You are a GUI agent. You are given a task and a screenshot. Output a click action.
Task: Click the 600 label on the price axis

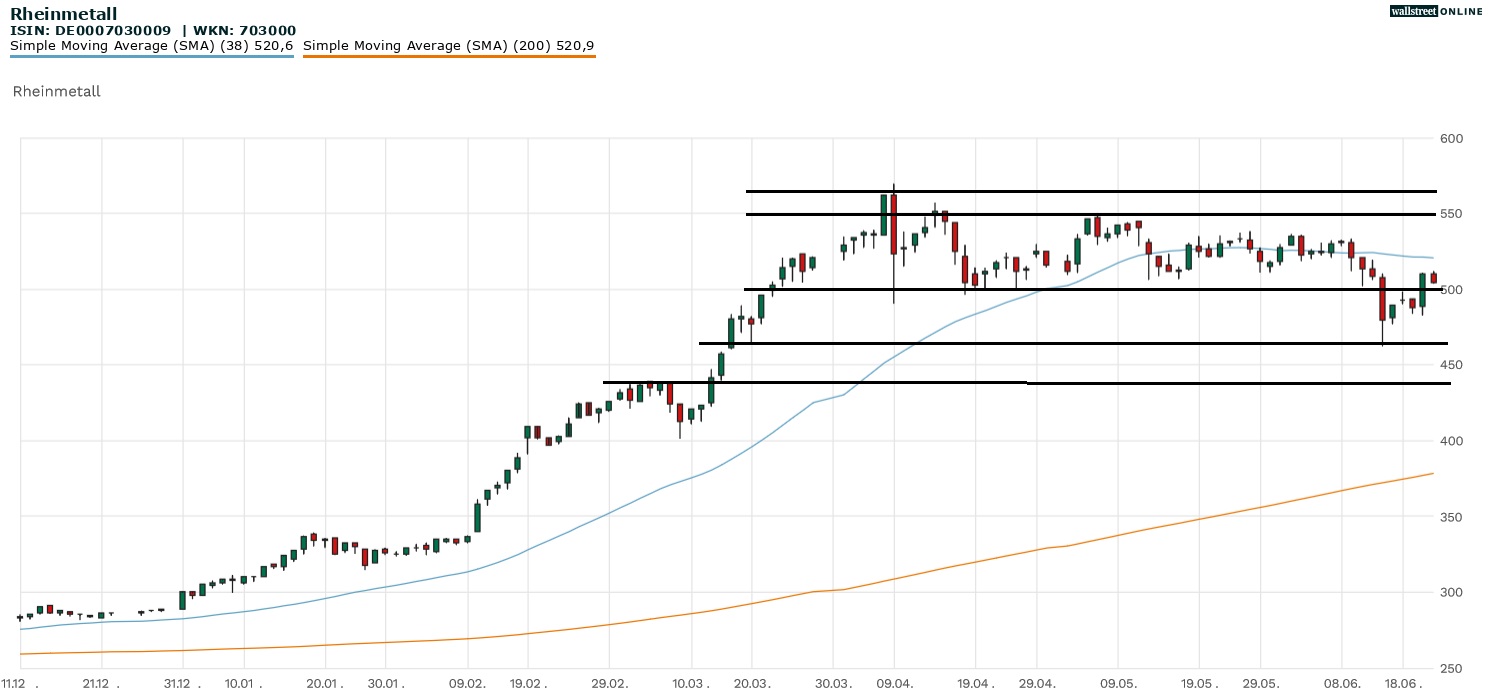click(x=1451, y=138)
